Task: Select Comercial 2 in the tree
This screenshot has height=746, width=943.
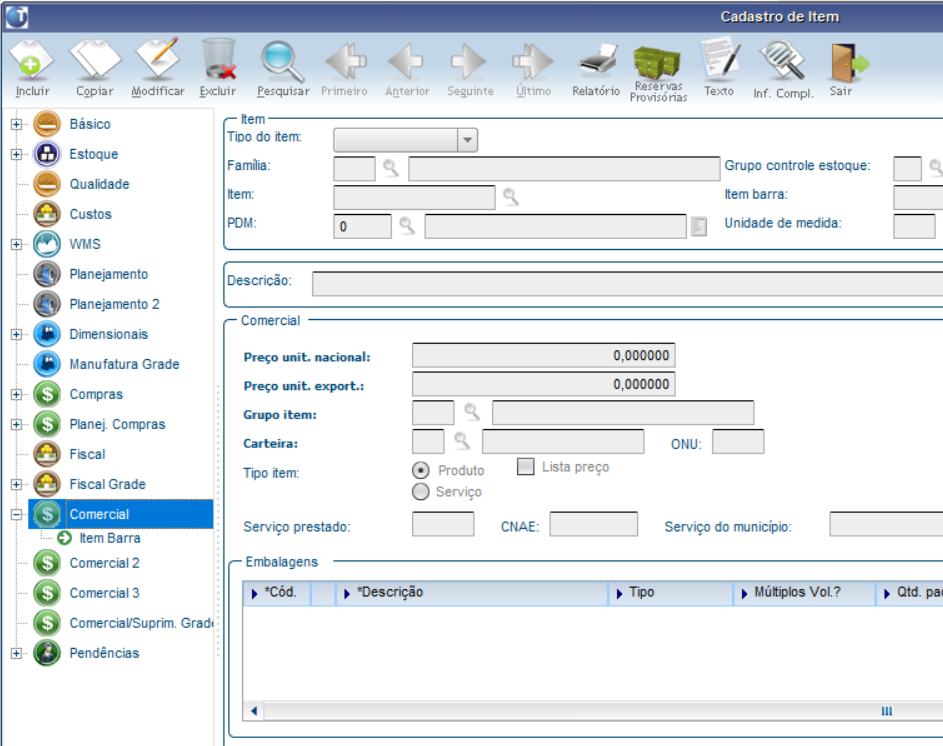Action: point(104,563)
